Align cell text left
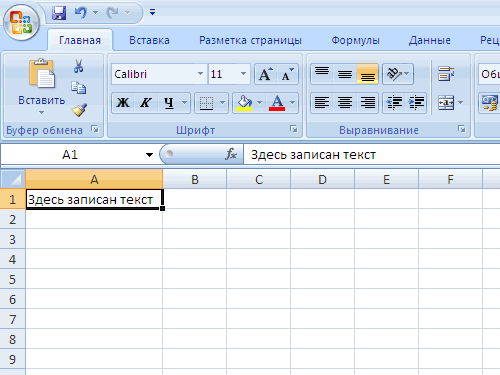 tap(322, 103)
